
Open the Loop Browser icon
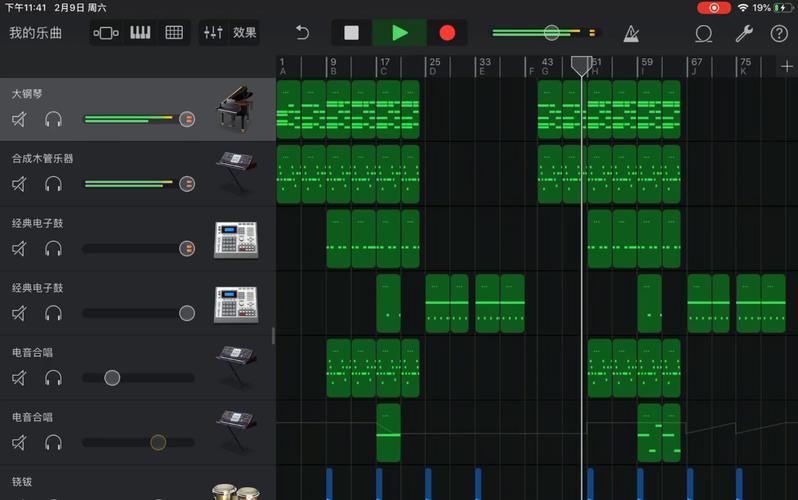[704, 33]
